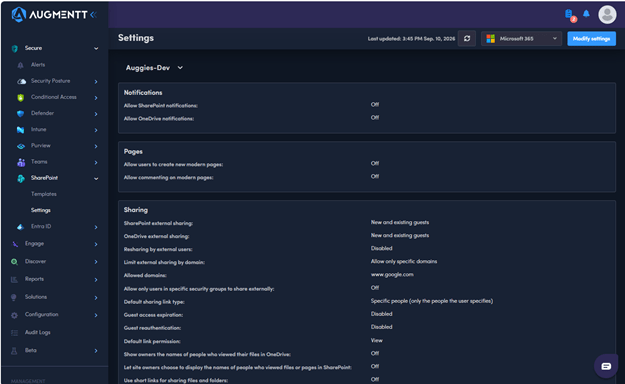Expand Reports section arrow
The width and height of the screenshot is (625, 384).
(x=96, y=280)
